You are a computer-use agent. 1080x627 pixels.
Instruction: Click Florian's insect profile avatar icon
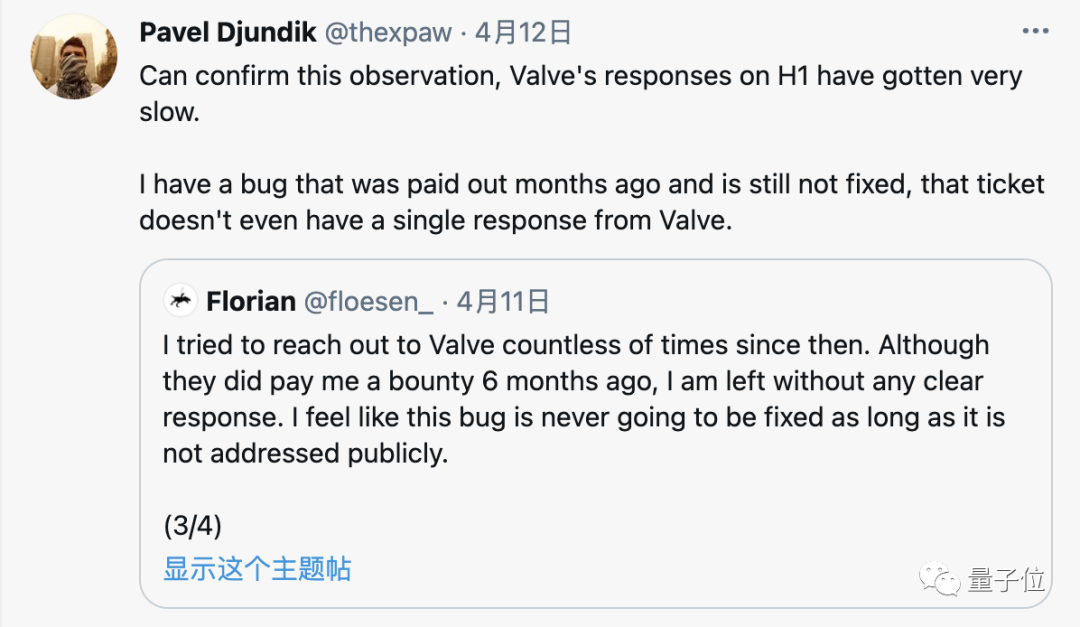pos(180,300)
